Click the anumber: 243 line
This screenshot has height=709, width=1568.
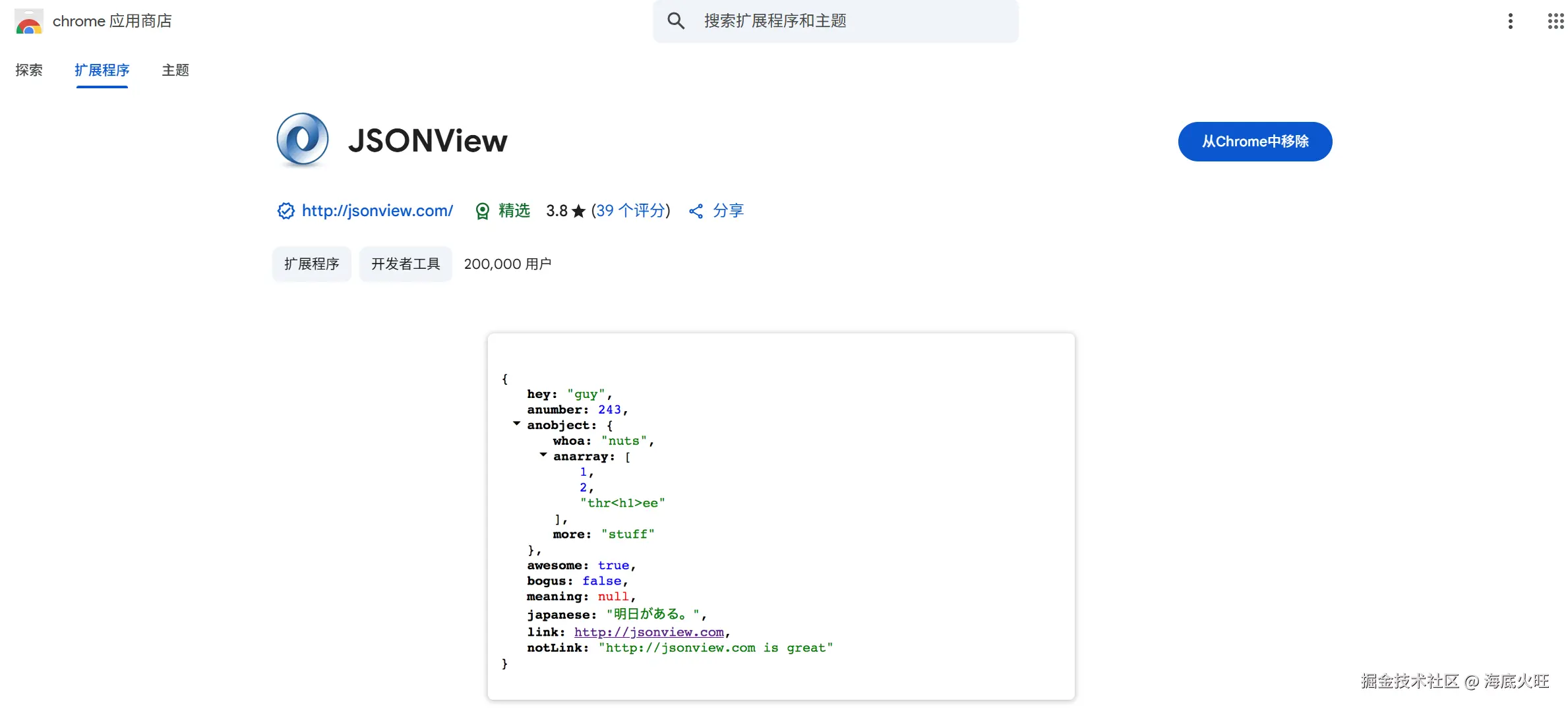[578, 410]
